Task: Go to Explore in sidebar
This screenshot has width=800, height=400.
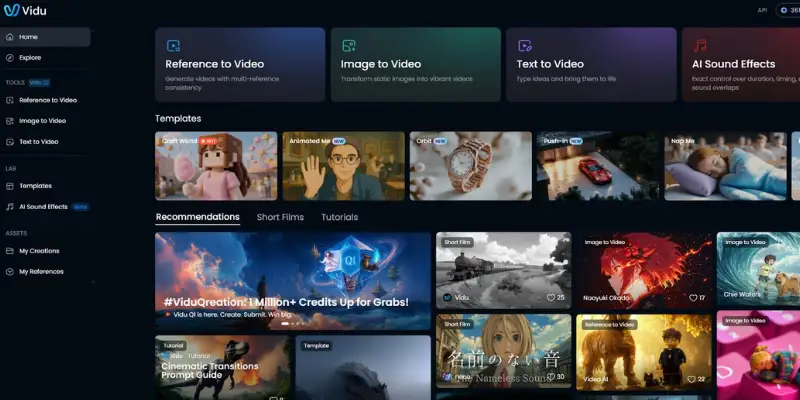Action: pyautogui.click(x=45, y=58)
